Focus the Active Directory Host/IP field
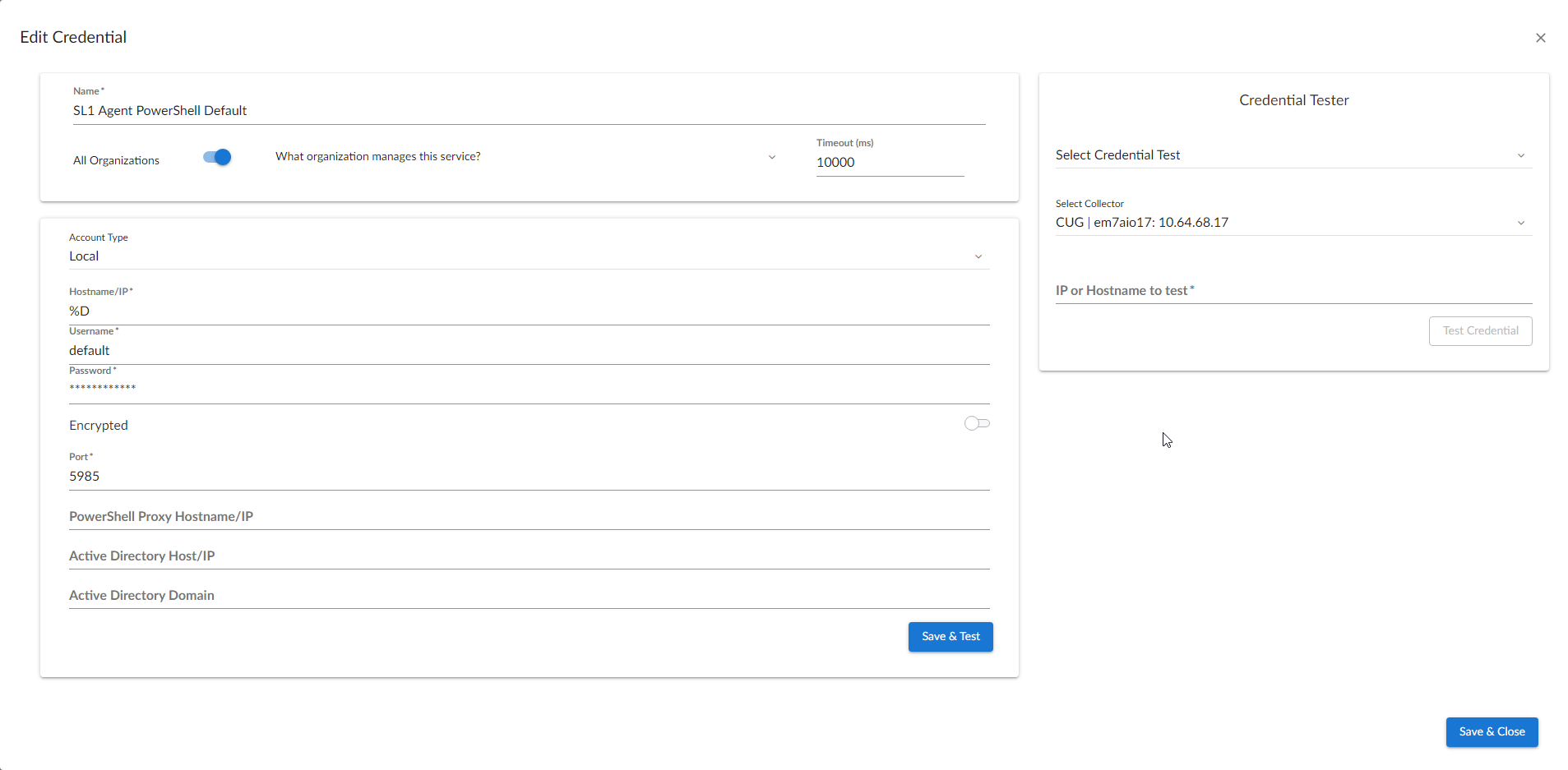Screen dimensions: 1568x770 pyautogui.click(x=529, y=556)
